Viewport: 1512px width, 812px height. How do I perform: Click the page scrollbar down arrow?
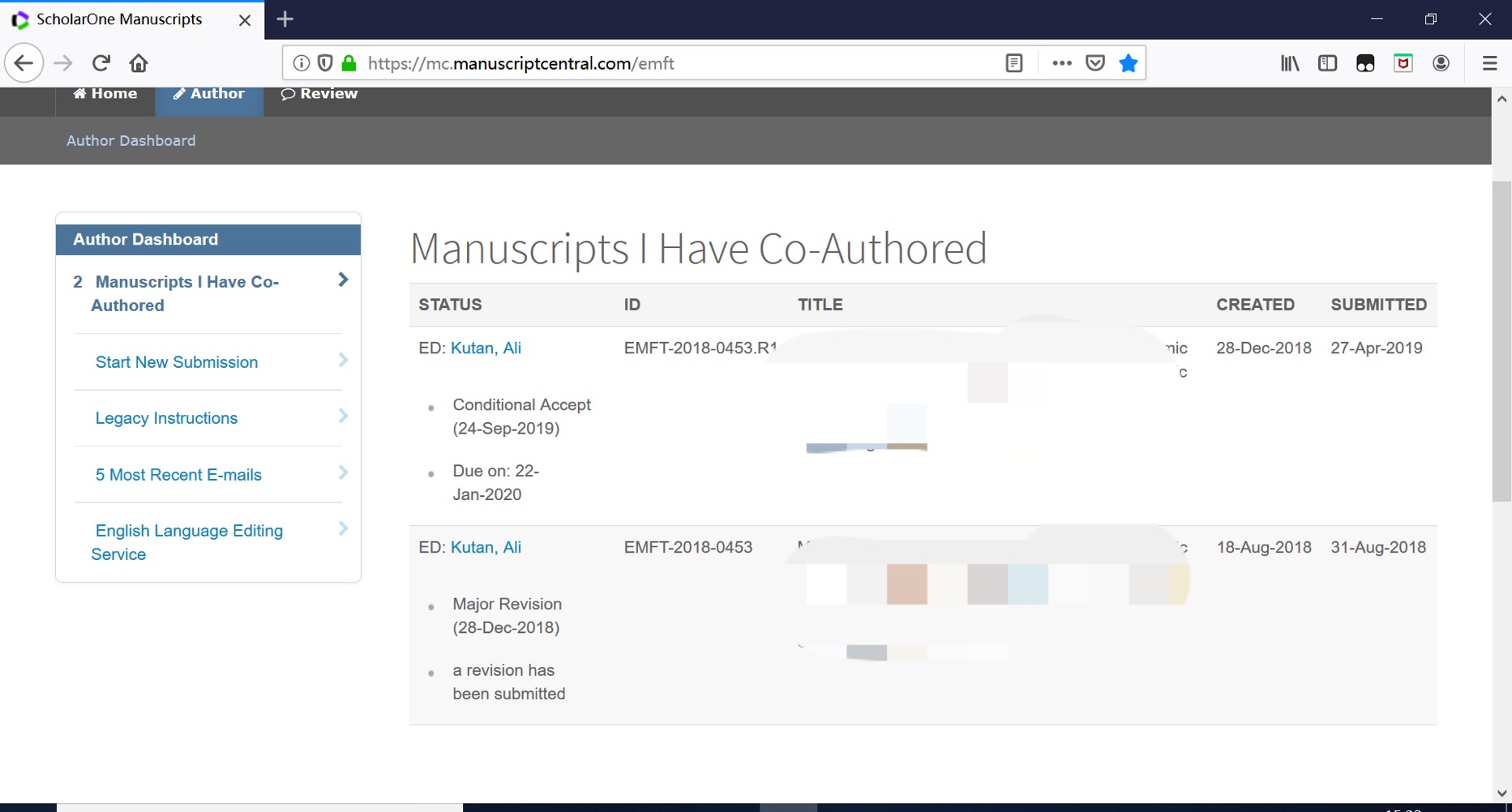[1501, 793]
